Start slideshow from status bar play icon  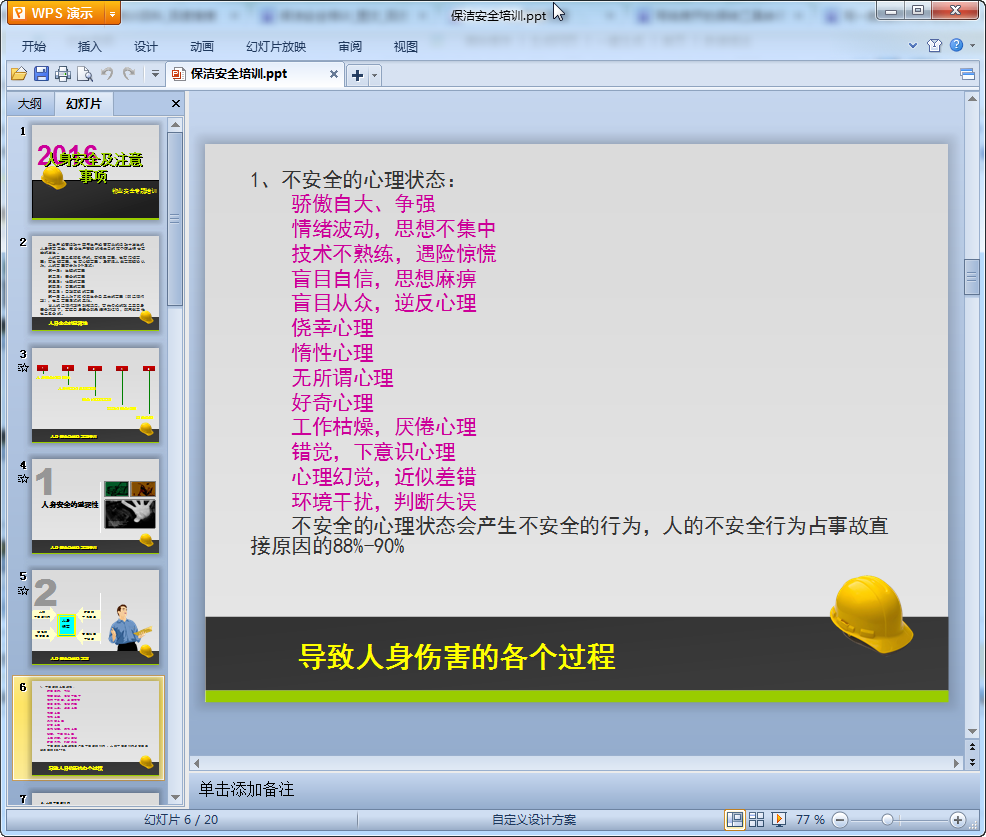[x=779, y=819]
